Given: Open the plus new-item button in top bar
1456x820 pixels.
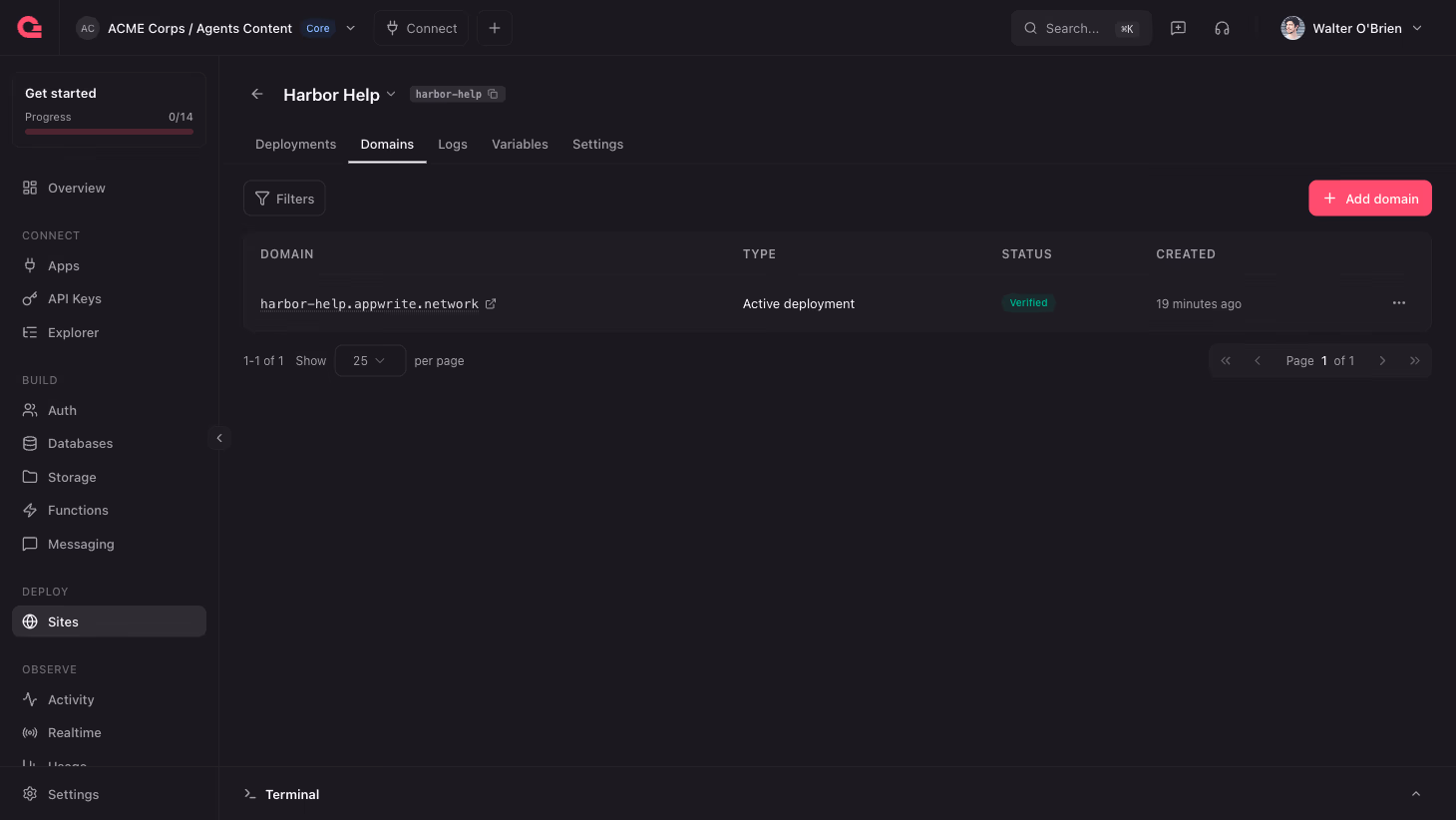Looking at the screenshot, I should point(495,28).
